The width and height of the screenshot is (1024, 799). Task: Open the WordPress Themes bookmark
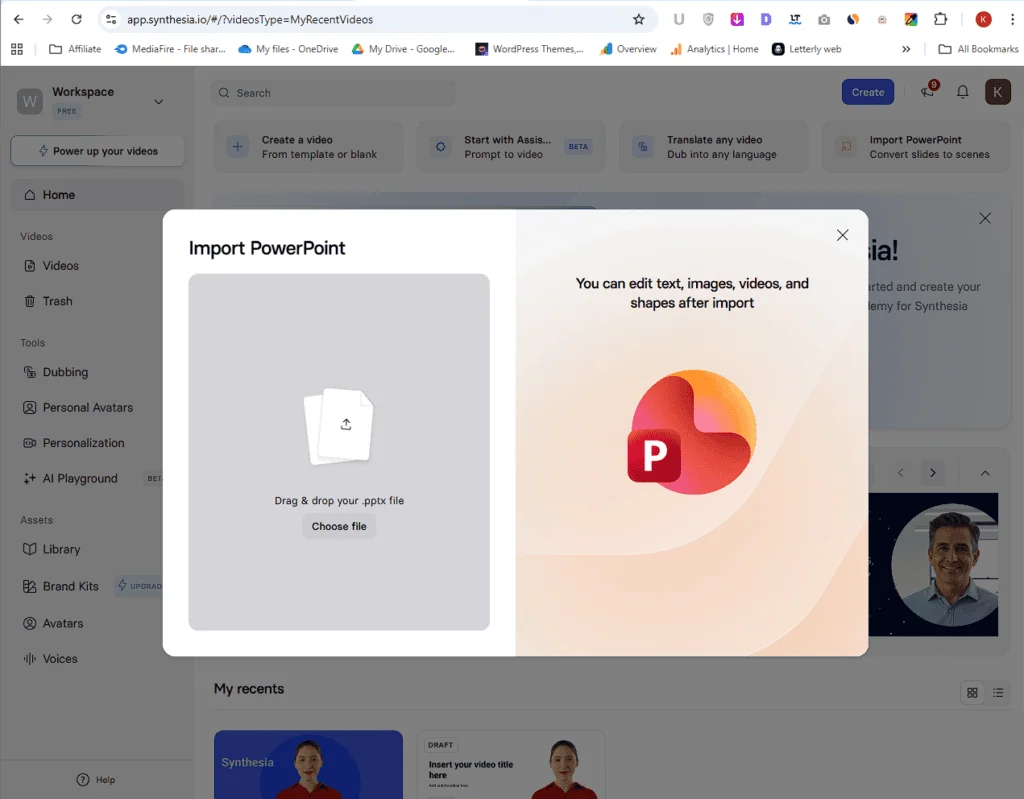point(529,49)
